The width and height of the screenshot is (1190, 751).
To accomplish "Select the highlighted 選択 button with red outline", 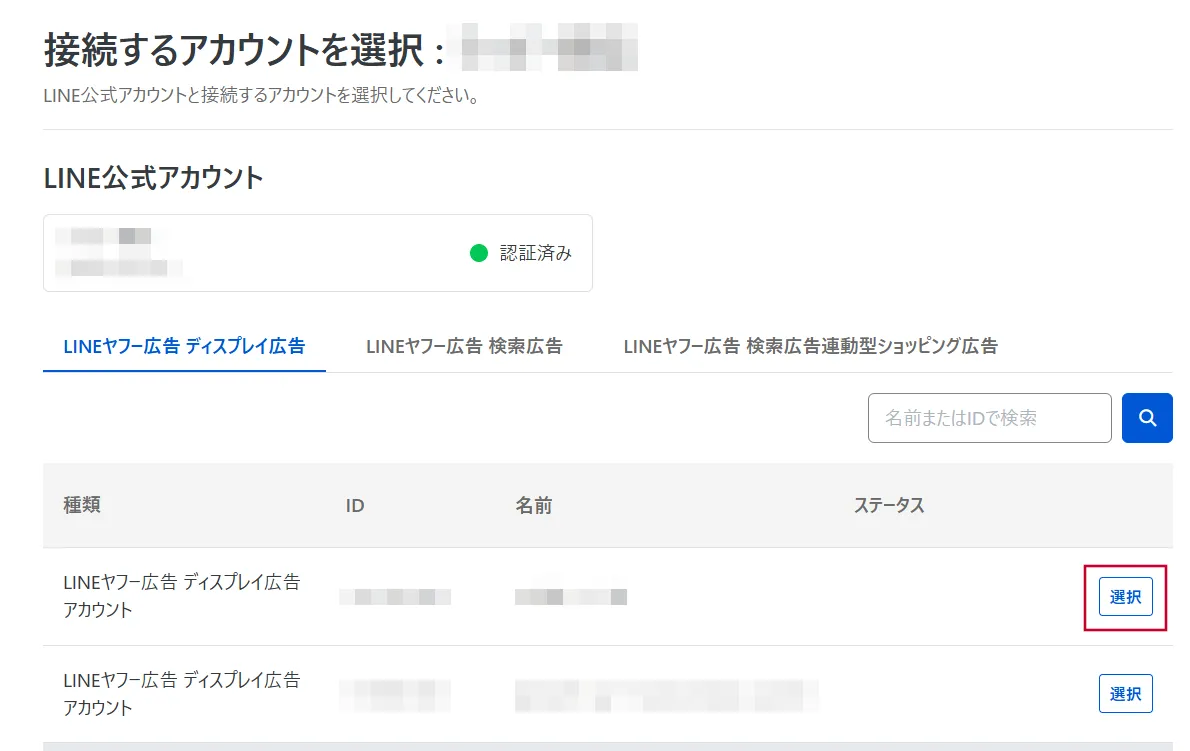I will [1125, 596].
